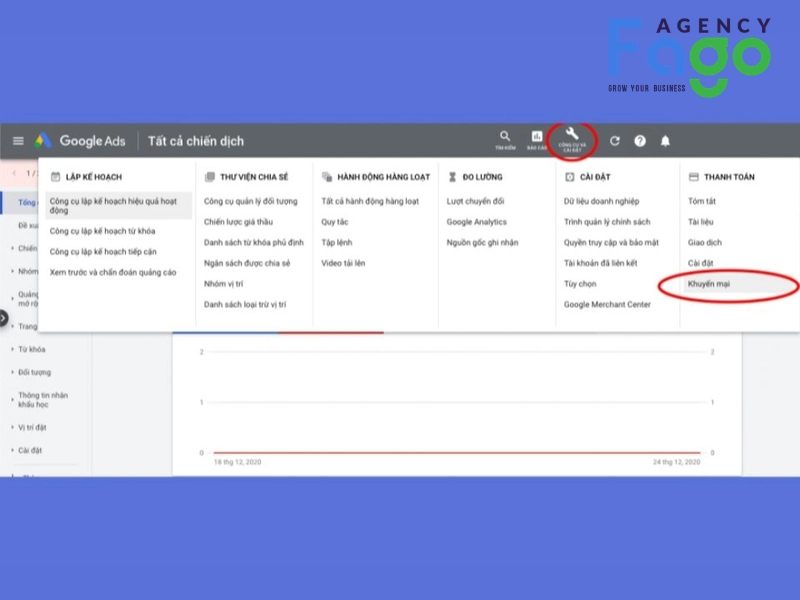This screenshot has height=600, width=800.
Task: Open the hamburger main menu
Action: (18, 141)
